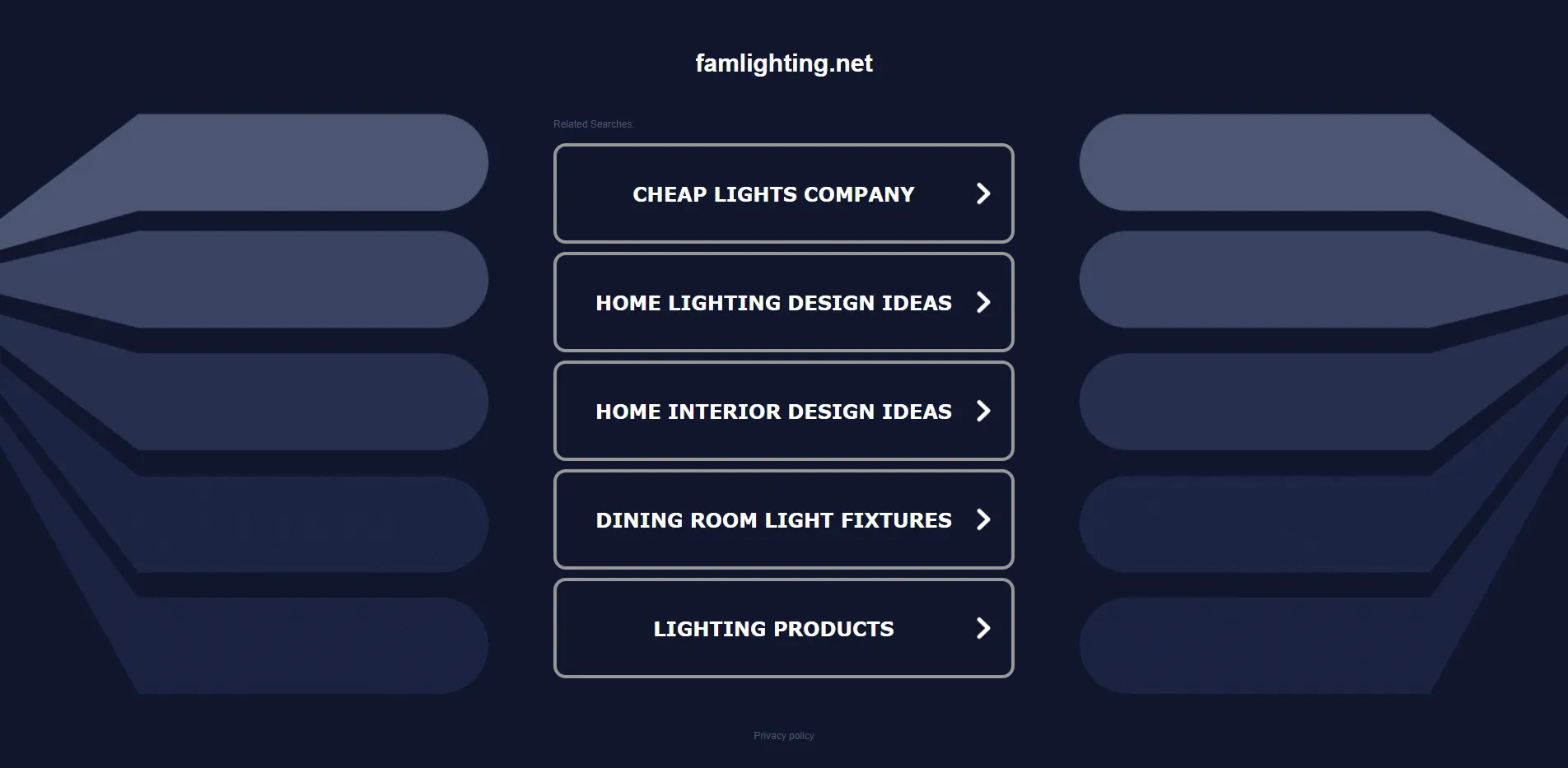
Task: Click the chevron on Lighting Products
Action: point(982,628)
